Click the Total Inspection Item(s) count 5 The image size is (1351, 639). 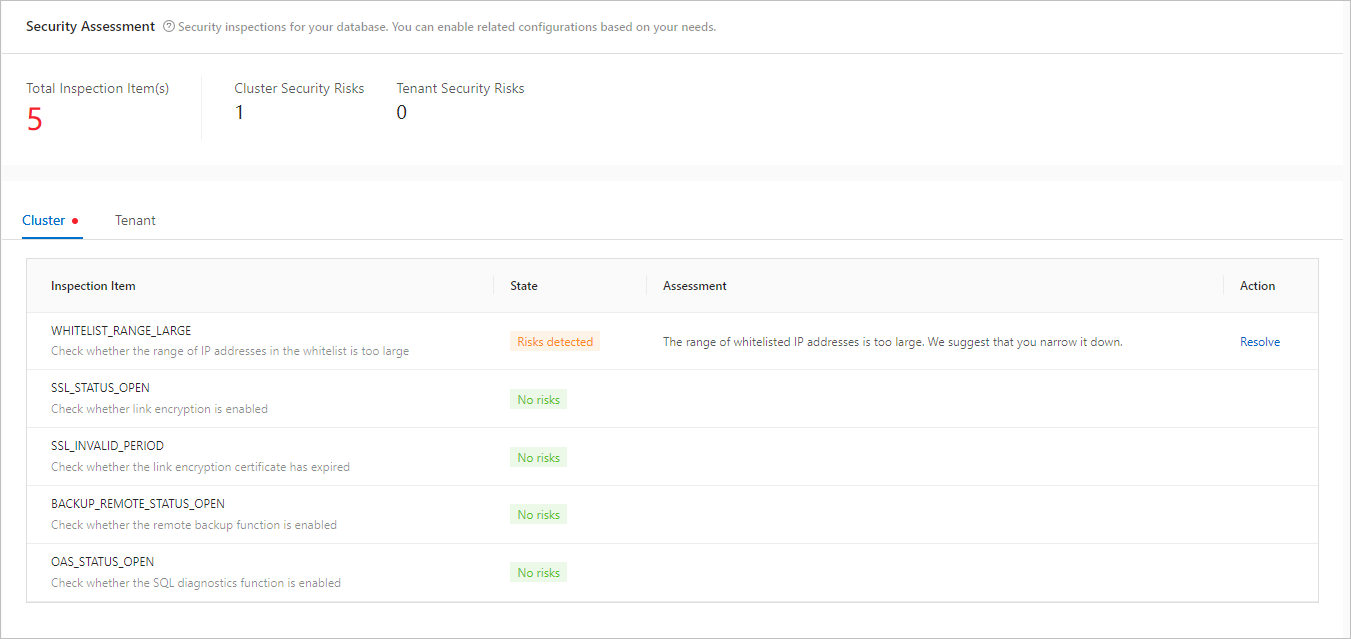pos(35,120)
